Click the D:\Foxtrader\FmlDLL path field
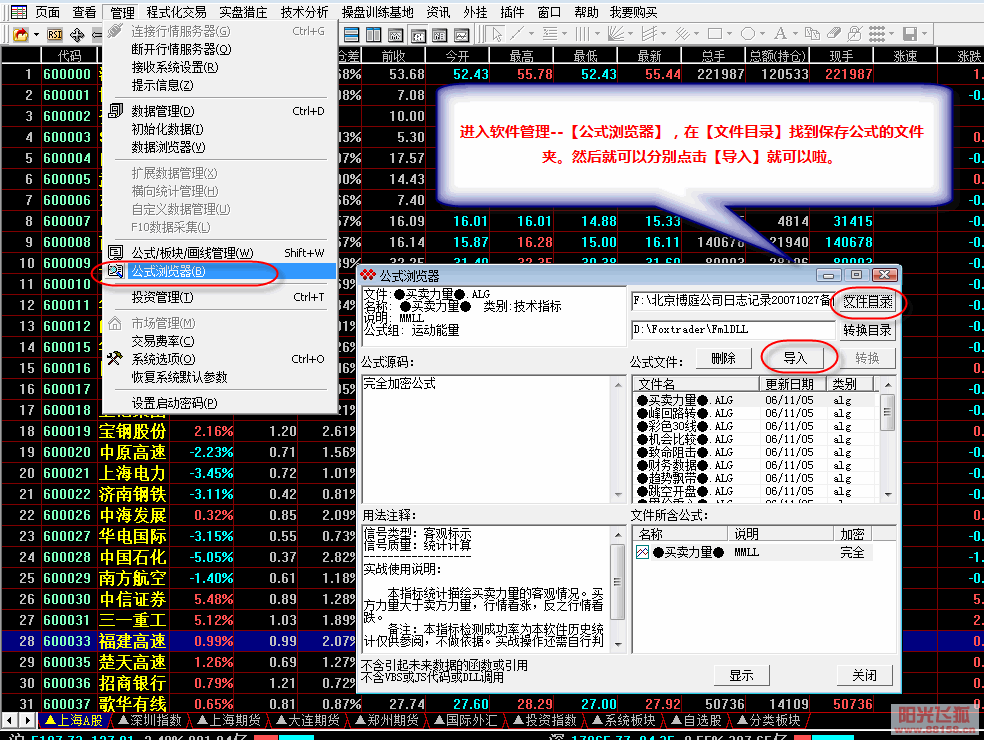This screenshot has height=740, width=984. pyautogui.click(x=733, y=330)
